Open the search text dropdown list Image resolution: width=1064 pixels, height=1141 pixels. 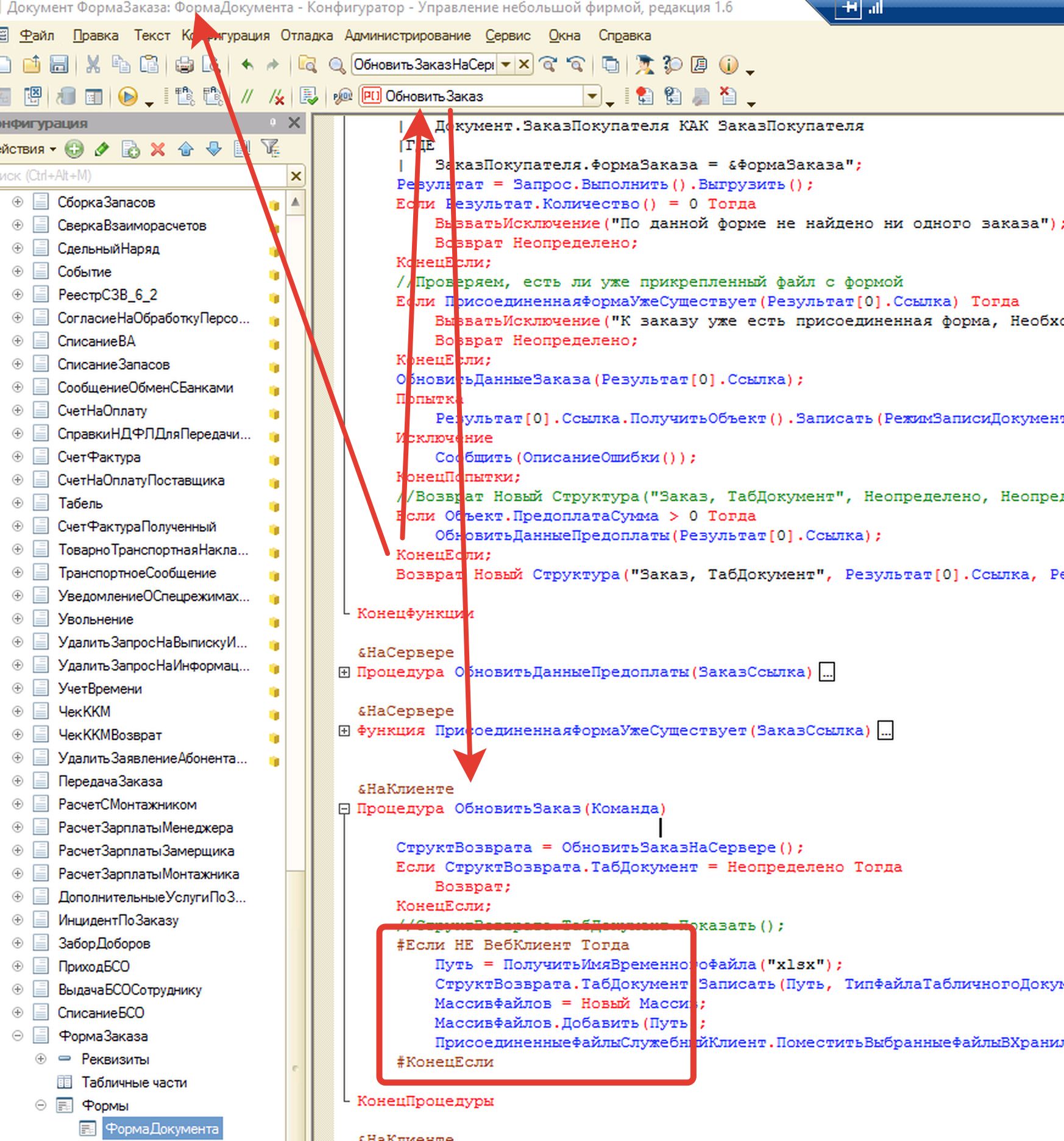[x=506, y=65]
